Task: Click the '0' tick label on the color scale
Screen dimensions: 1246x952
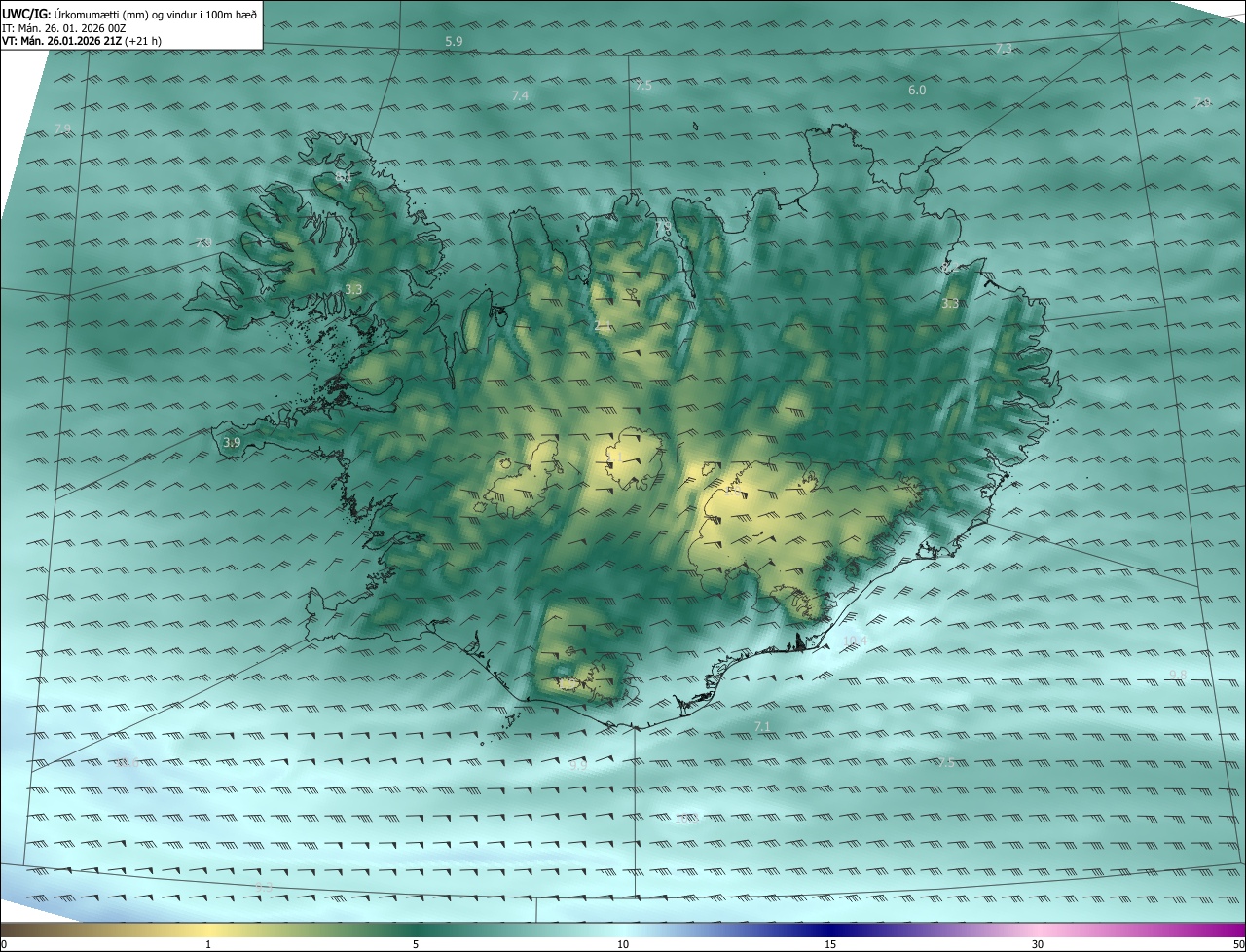Action: point(4,944)
